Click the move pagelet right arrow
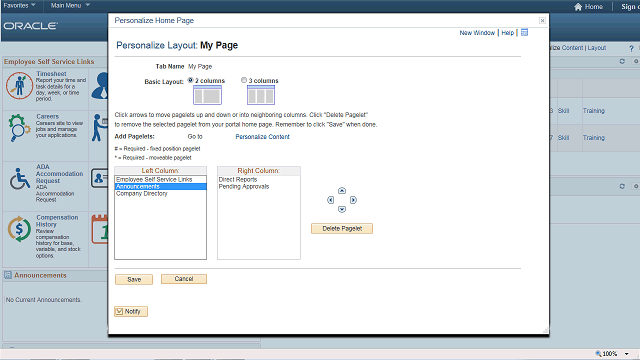Viewport: 640px width, 360px height. 353,200
